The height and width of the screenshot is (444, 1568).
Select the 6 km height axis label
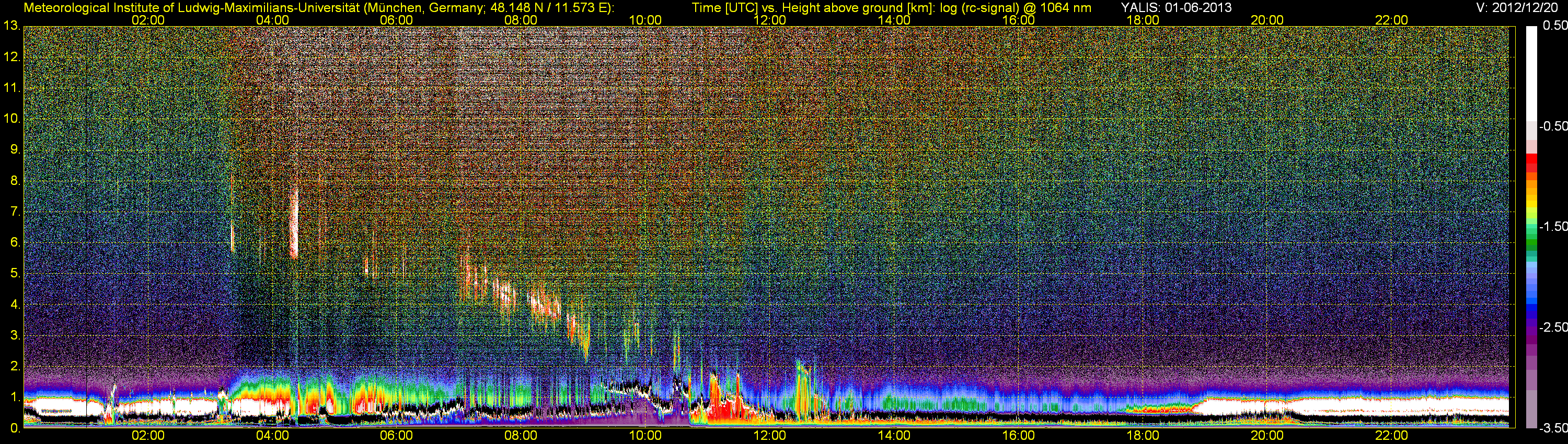coord(15,243)
